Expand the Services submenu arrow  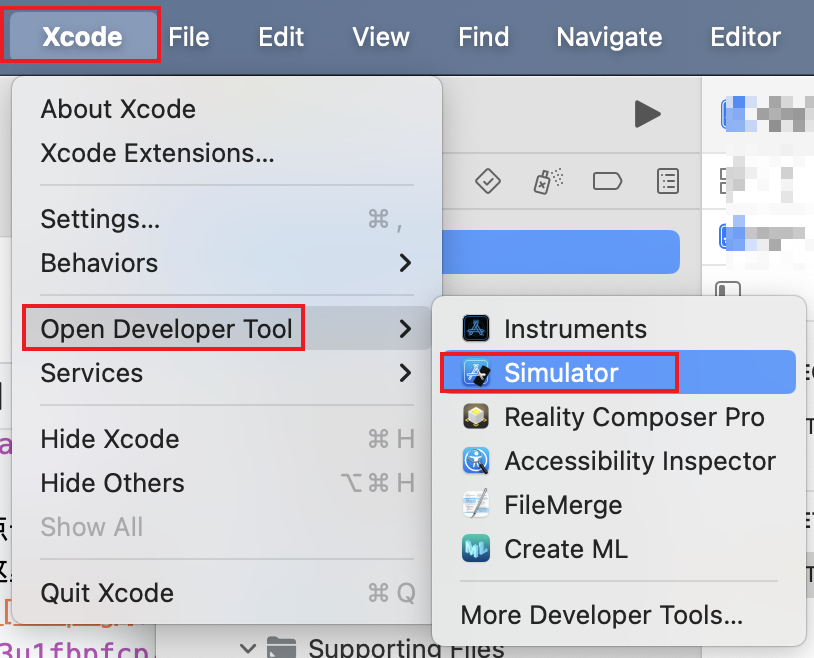coord(405,373)
